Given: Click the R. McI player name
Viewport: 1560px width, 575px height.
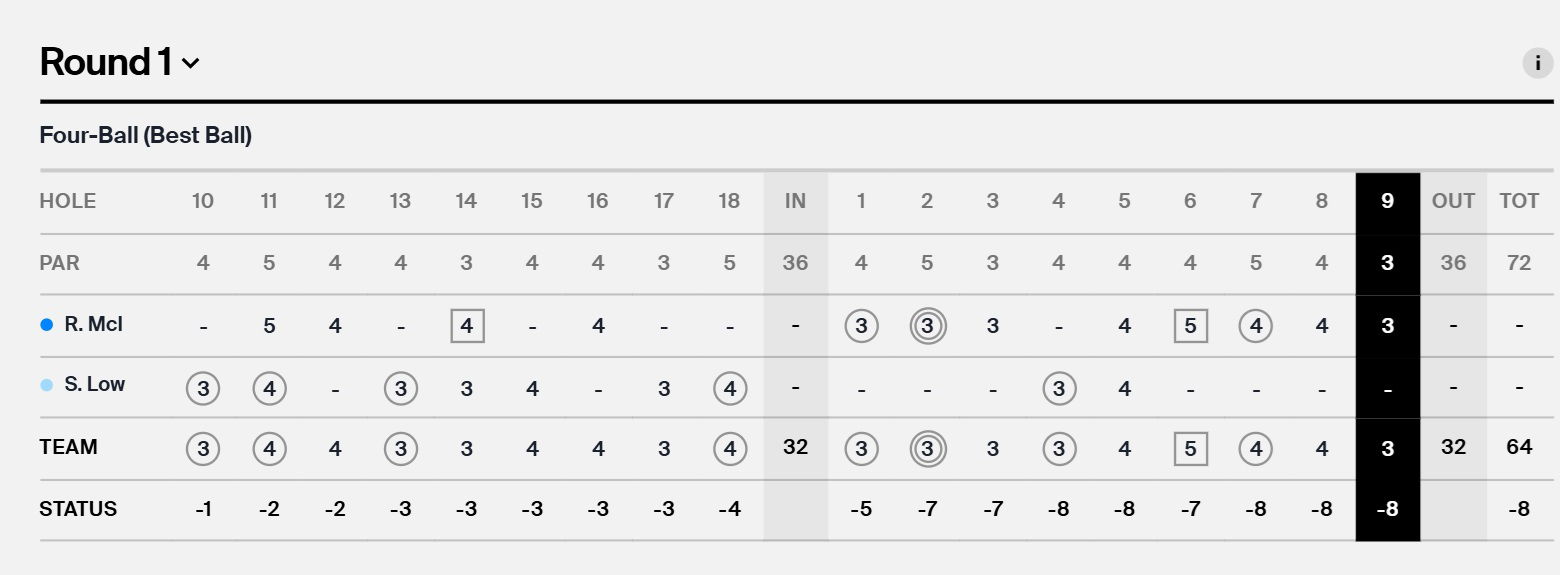Looking at the screenshot, I should click(94, 325).
